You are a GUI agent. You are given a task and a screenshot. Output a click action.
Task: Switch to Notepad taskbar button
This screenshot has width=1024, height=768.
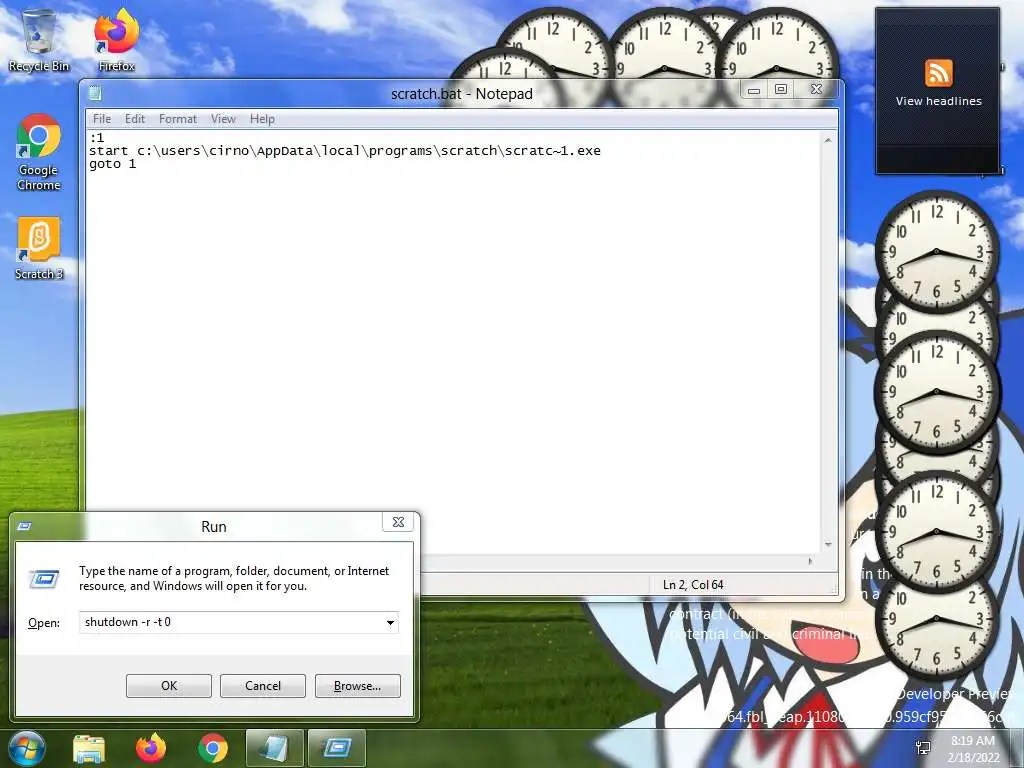point(274,748)
